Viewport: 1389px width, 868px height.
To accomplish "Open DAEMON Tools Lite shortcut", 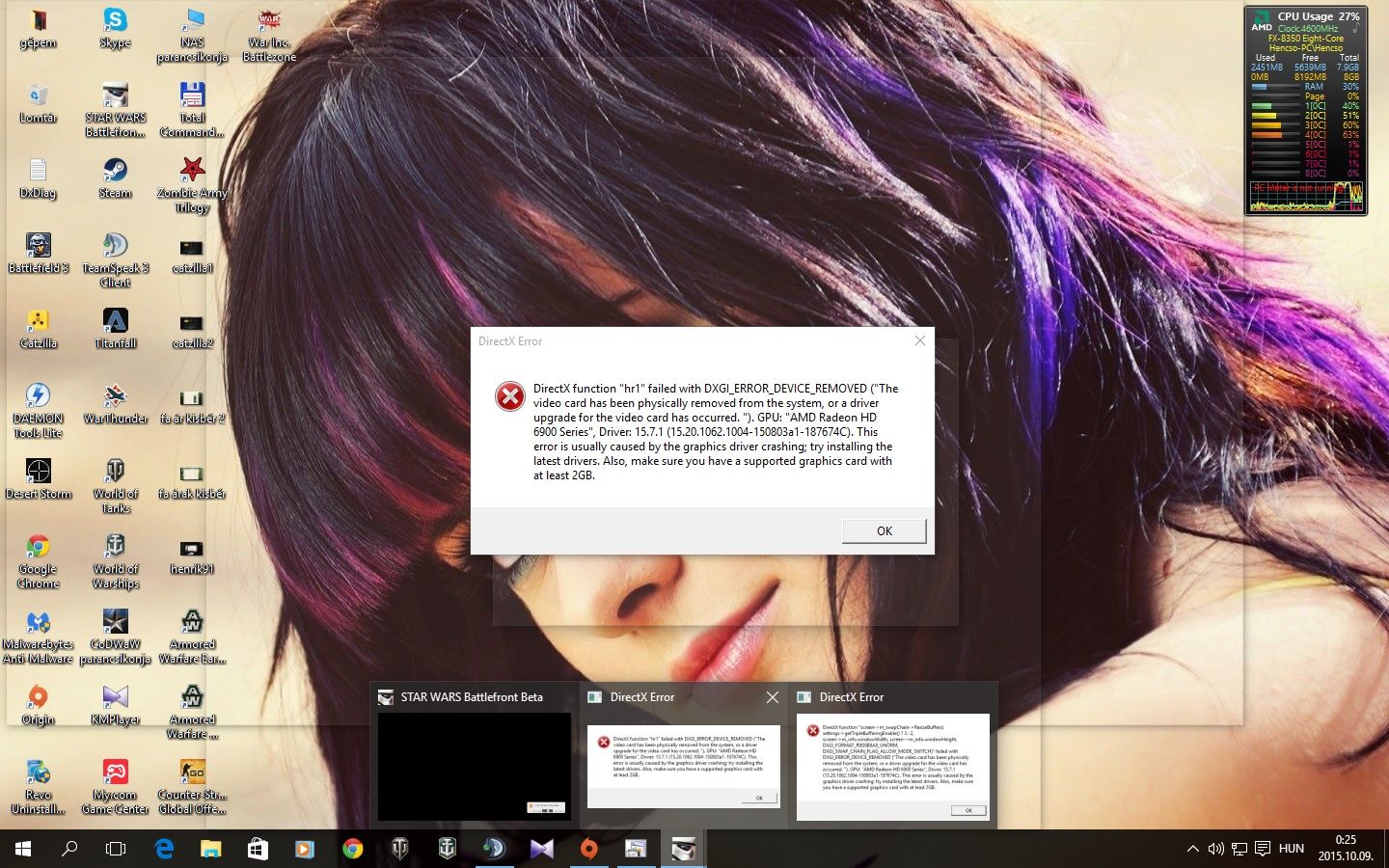I will pyautogui.click(x=38, y=411).
